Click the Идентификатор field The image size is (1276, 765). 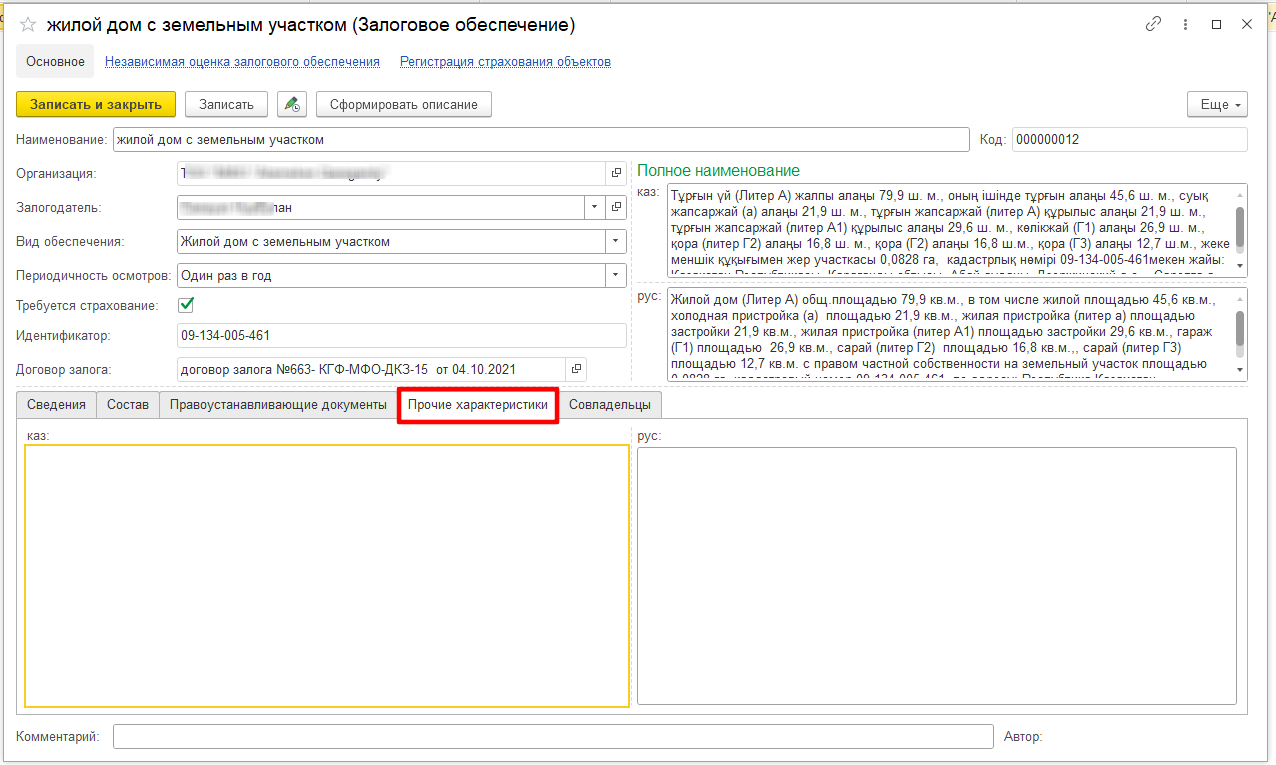pos(401,336)
